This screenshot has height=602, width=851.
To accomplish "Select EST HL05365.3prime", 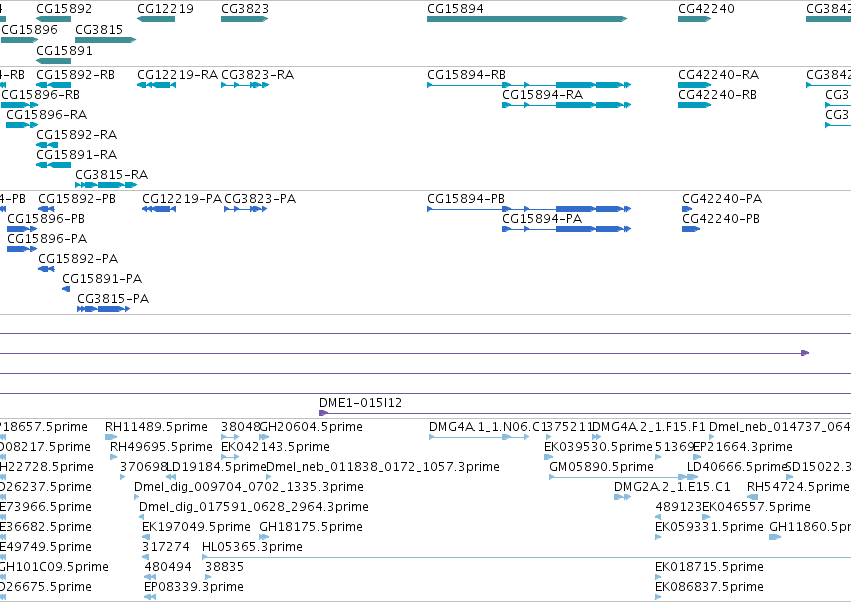I will [x=252, y=547].
